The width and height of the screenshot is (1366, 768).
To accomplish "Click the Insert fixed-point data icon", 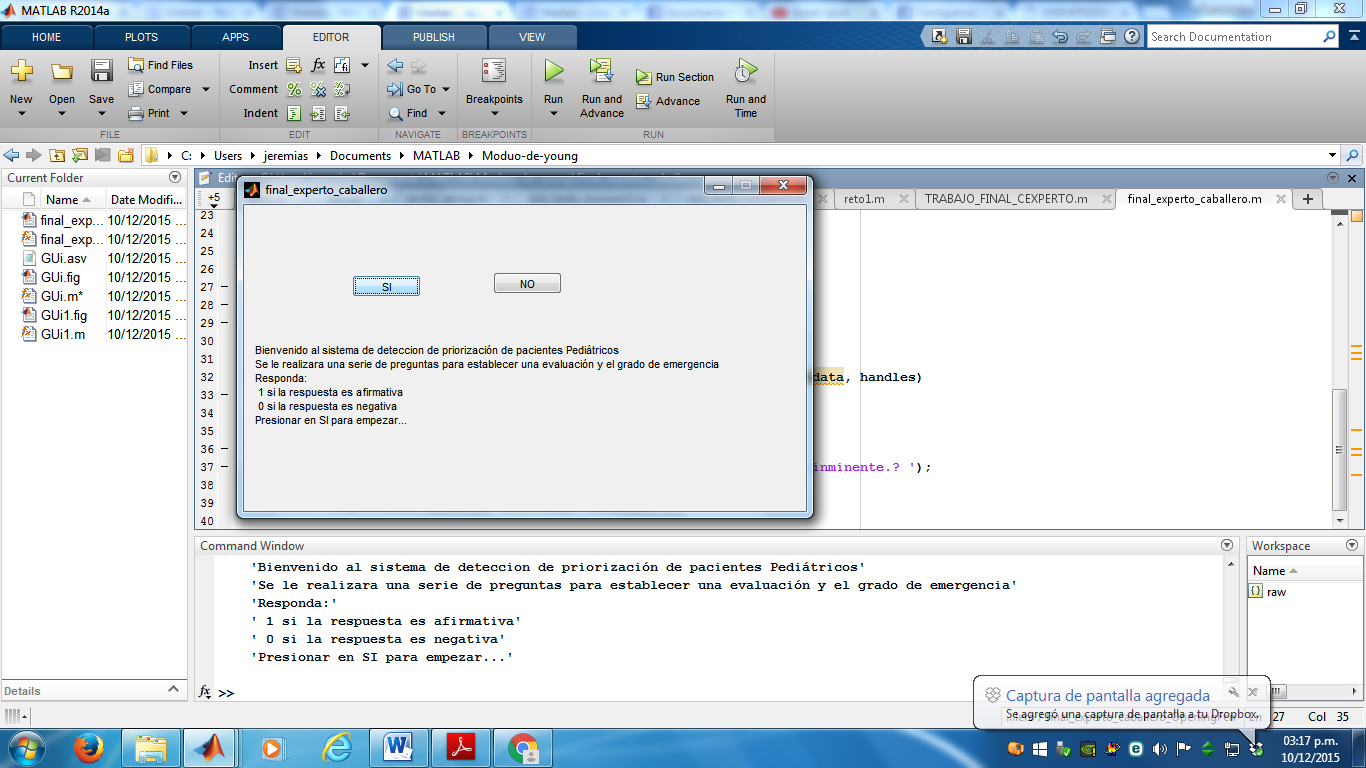I will [x=342, y=65].
